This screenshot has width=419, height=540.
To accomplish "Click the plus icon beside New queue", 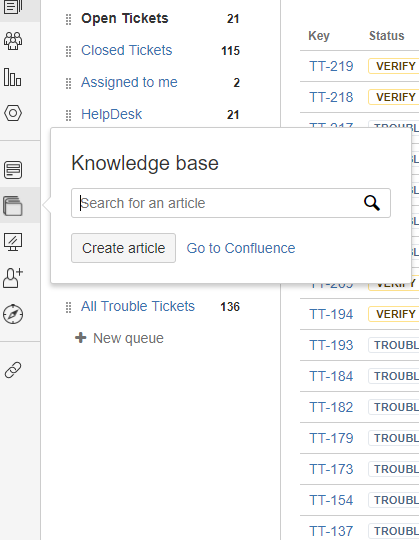I will coord(81,338).
